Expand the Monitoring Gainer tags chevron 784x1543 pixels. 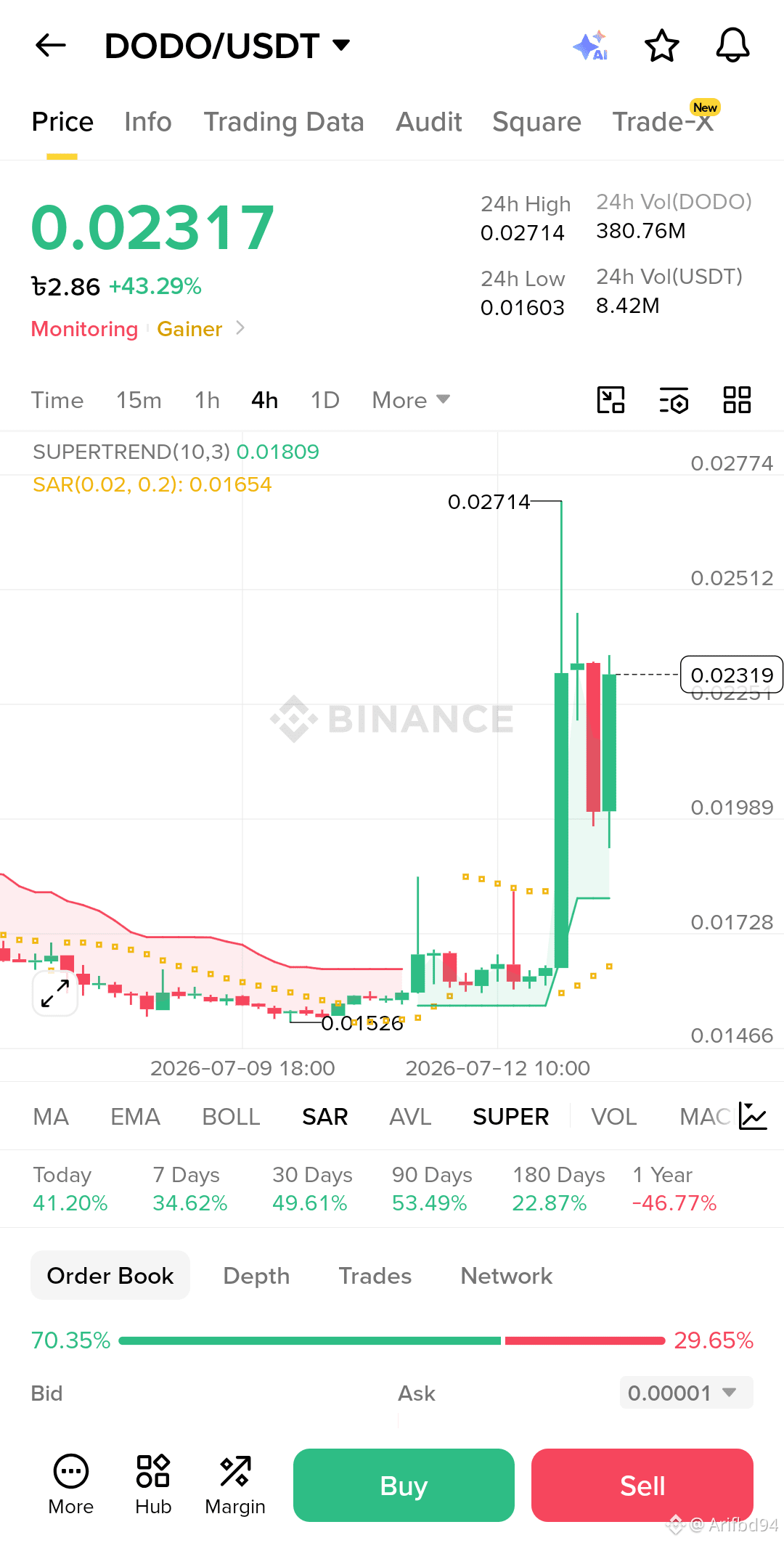pyautogui.click(x=240, y=328)
